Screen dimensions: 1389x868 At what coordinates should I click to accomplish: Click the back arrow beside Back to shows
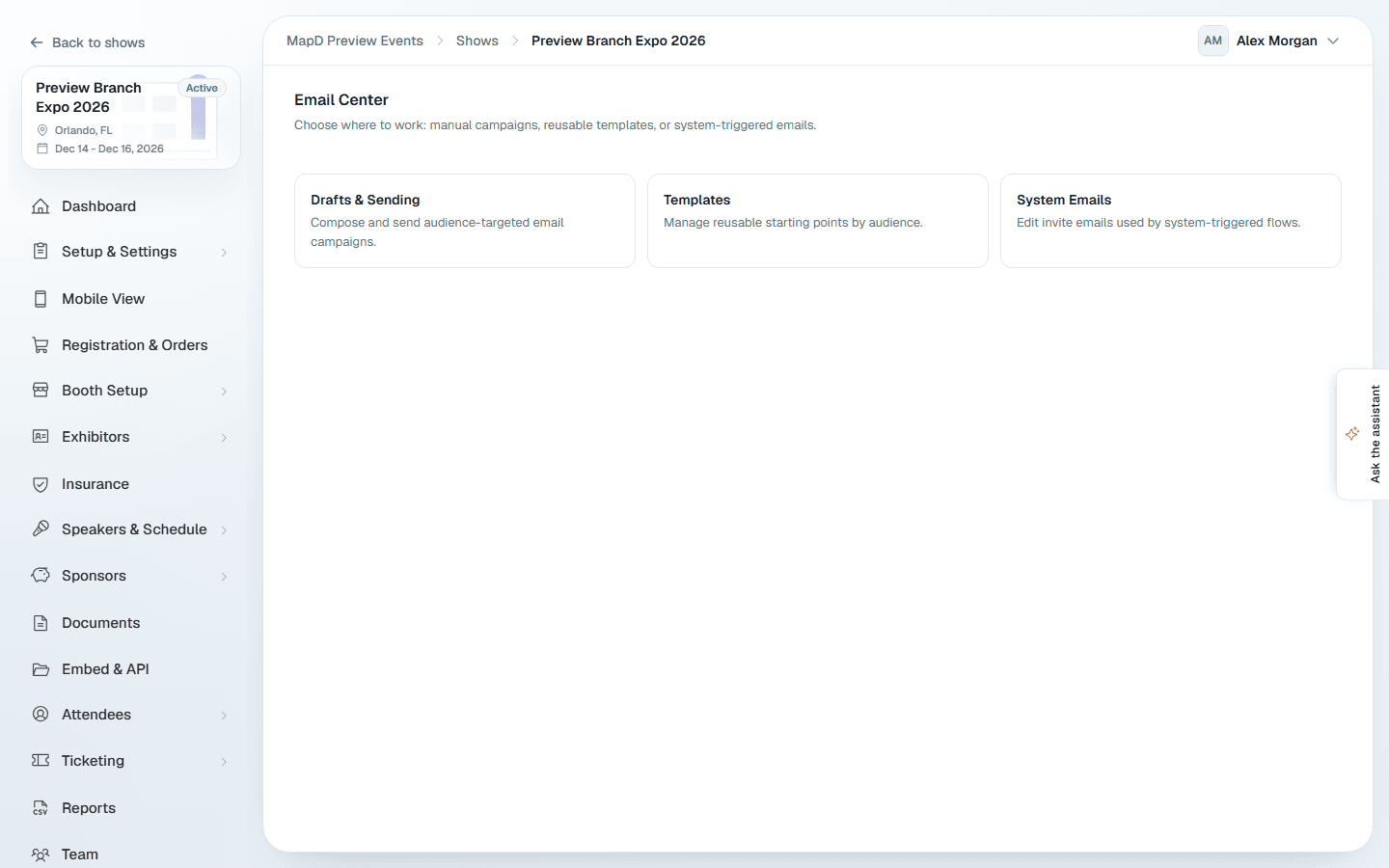tap(37, 42)
